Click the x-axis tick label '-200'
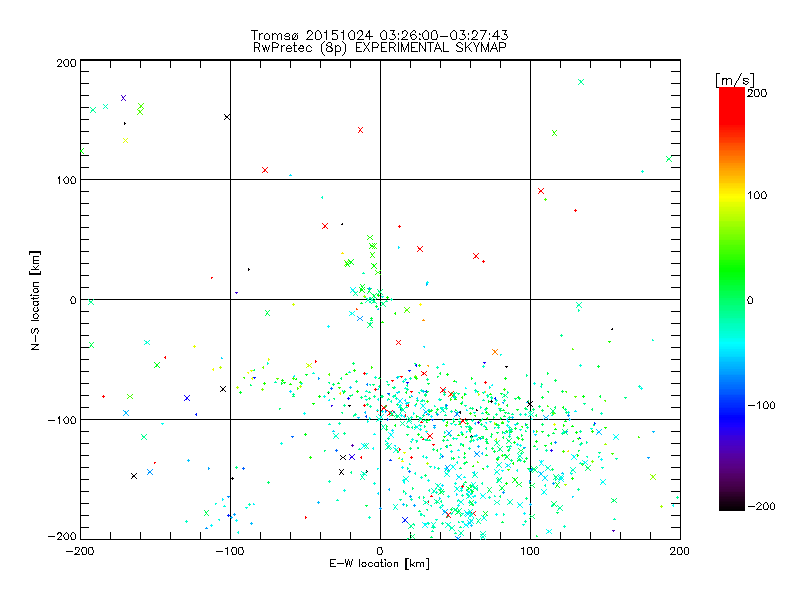Viewport: 800px width, 600px height. (80, 551)
